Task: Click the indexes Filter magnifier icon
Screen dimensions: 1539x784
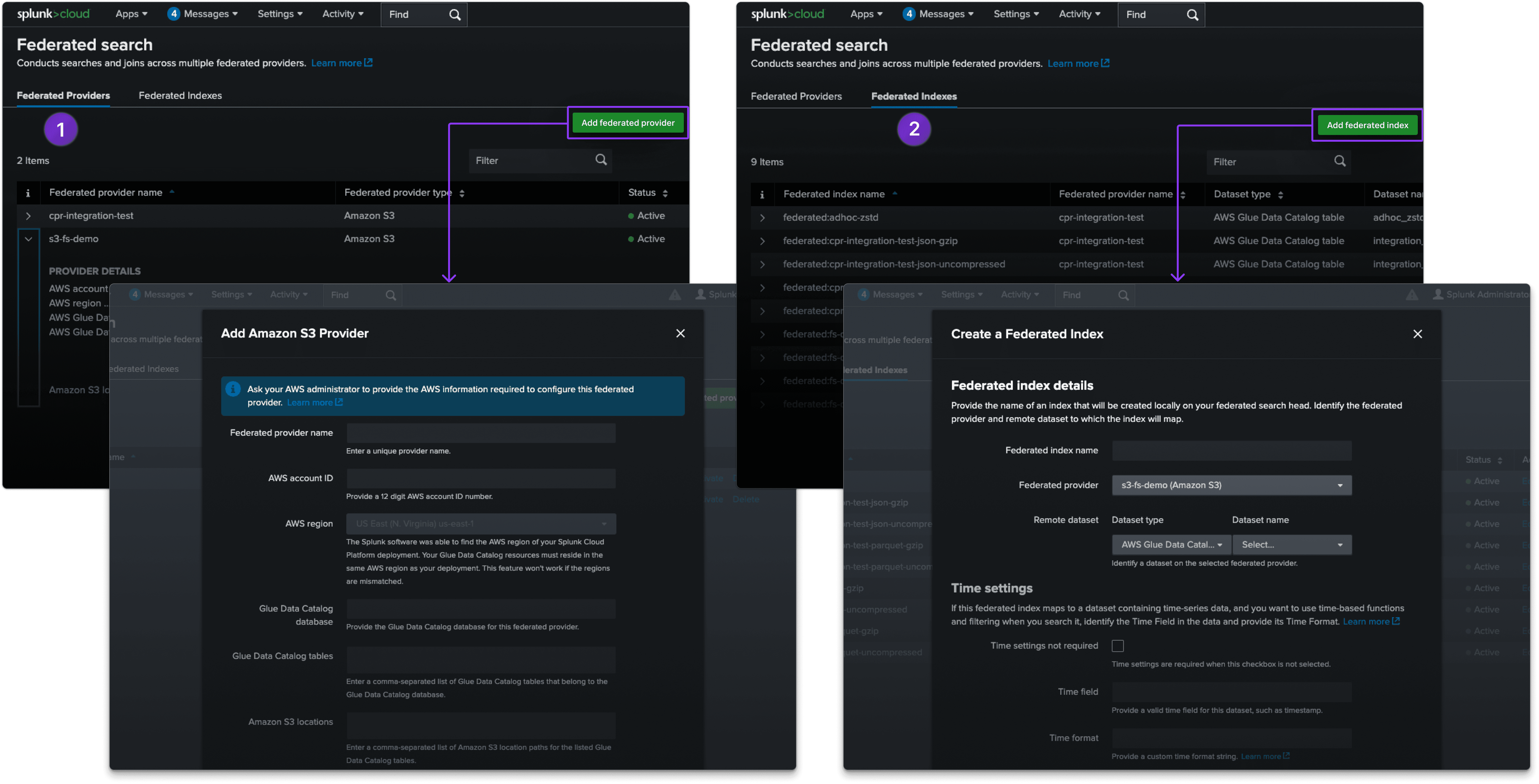Action: (x=1340, y=161)
